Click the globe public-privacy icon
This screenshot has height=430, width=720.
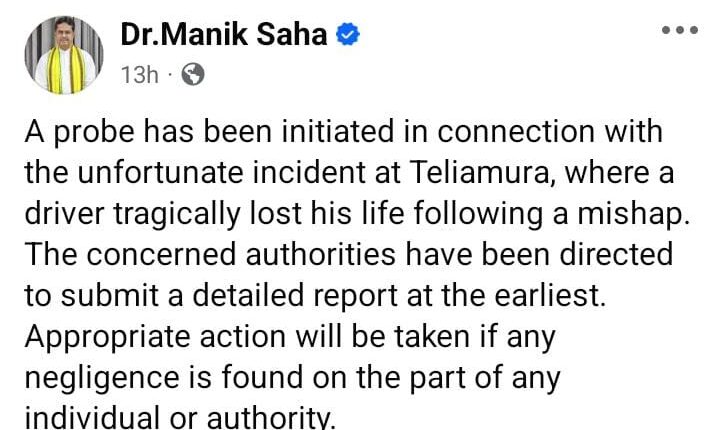point(194,74)
